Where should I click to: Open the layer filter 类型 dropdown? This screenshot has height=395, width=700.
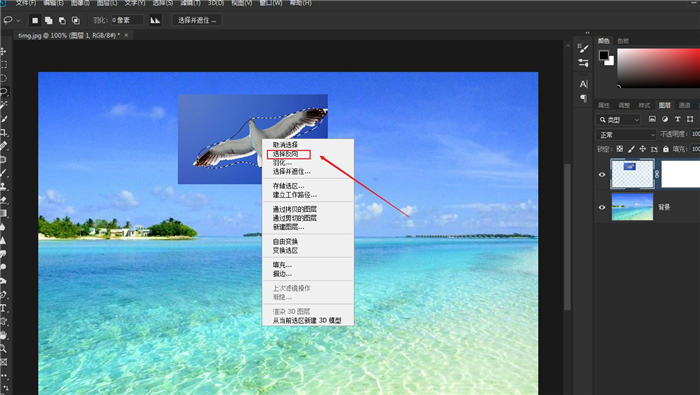(x=619, y=120)
